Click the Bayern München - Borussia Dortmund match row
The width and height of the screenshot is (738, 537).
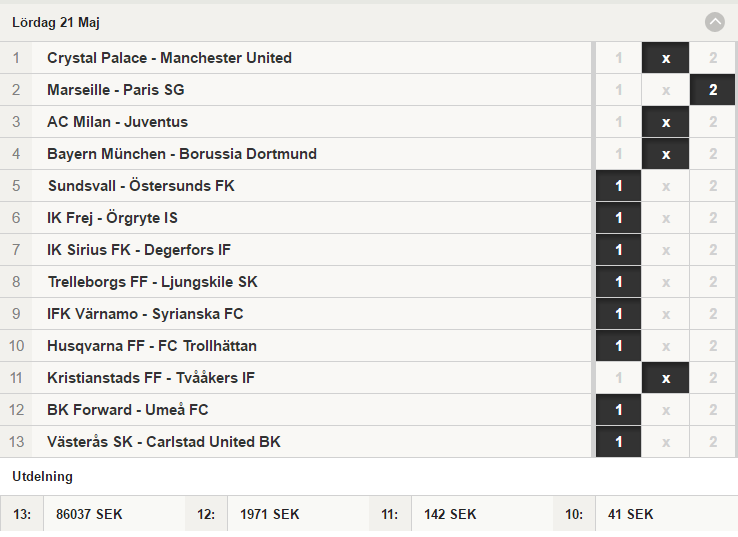[x=296, y=154]
